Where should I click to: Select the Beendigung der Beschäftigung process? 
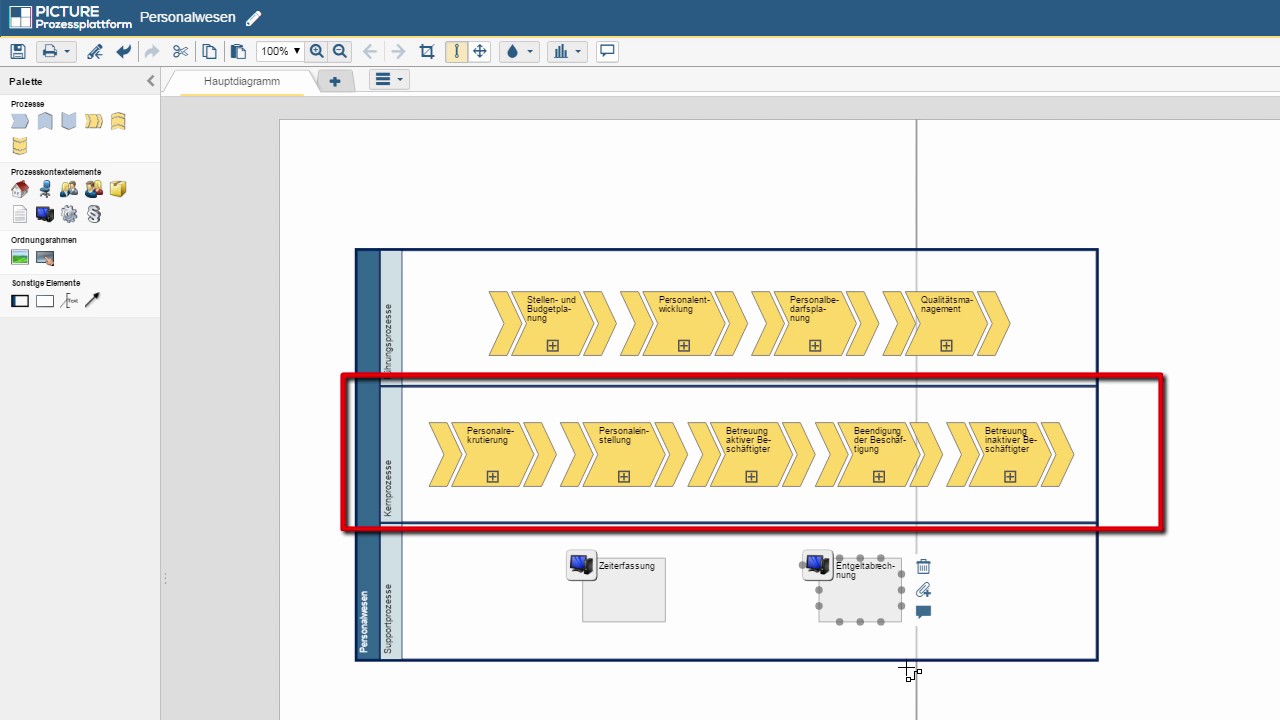point(879,454)
